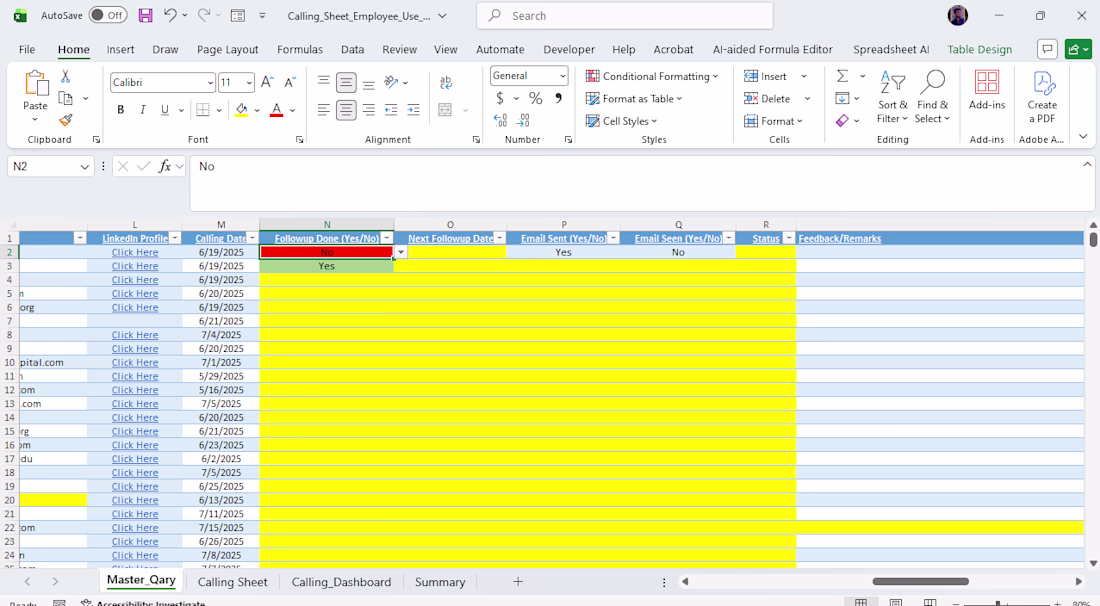Click the Italic formatting icon

click(x=143, y=110)
